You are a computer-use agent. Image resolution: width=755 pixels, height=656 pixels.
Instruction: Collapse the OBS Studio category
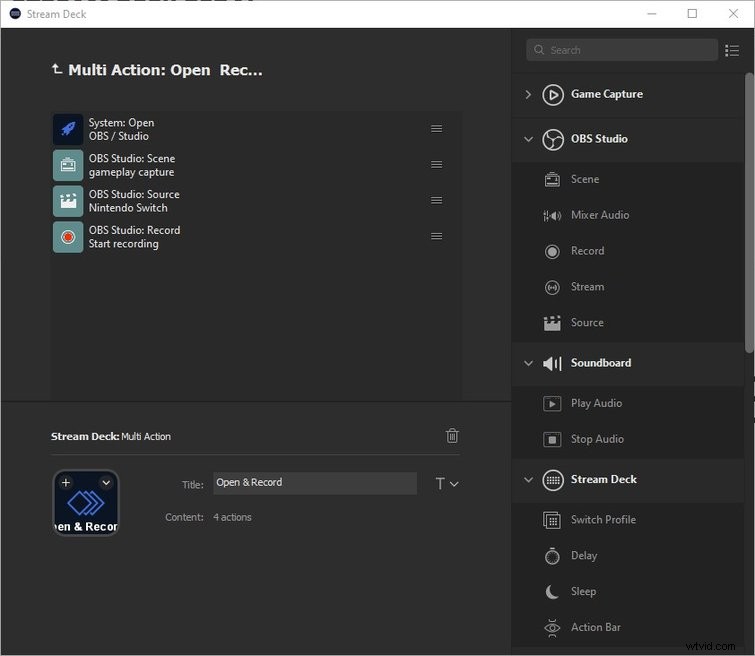(x=528, y=139)
